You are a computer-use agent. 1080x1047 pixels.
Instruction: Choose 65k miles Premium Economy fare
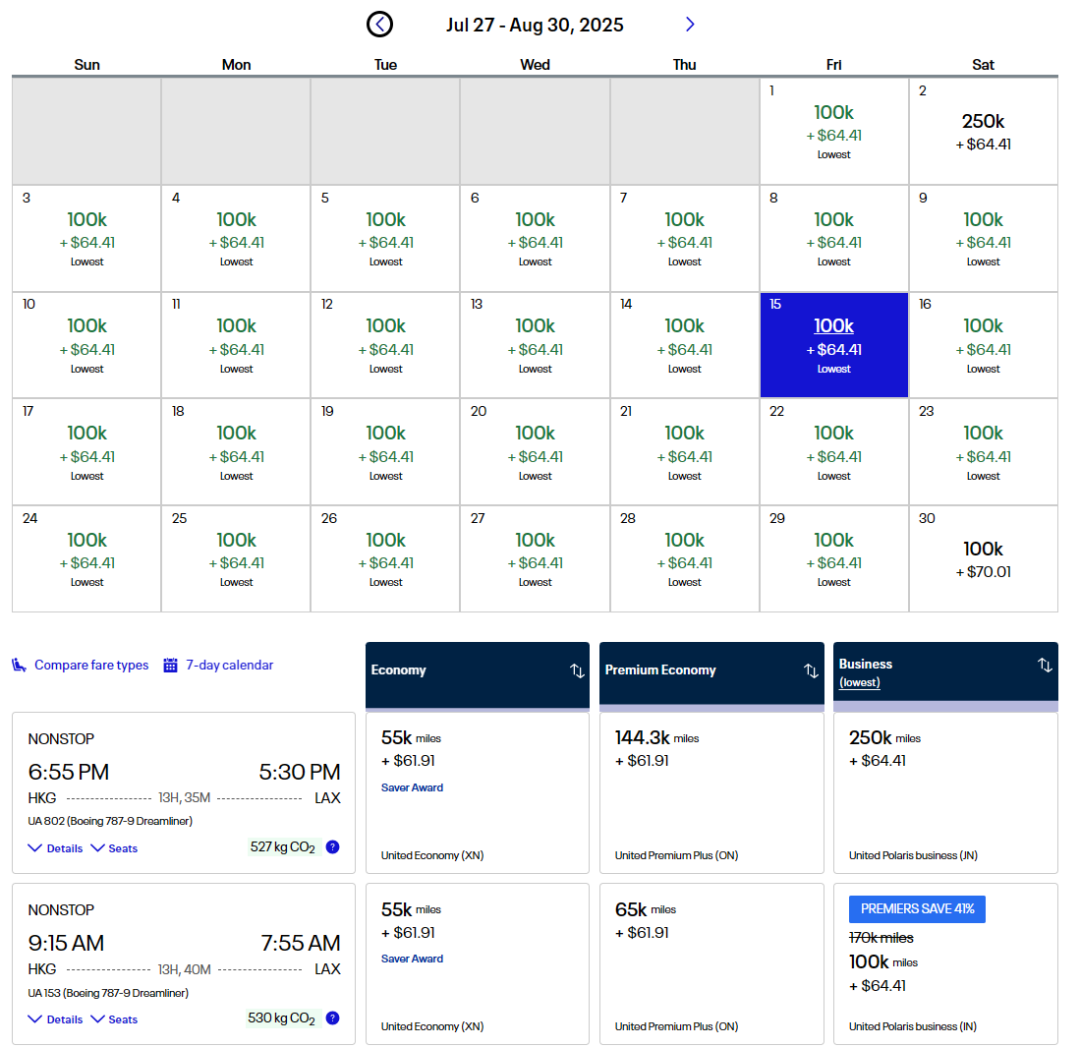click(712, 964)
